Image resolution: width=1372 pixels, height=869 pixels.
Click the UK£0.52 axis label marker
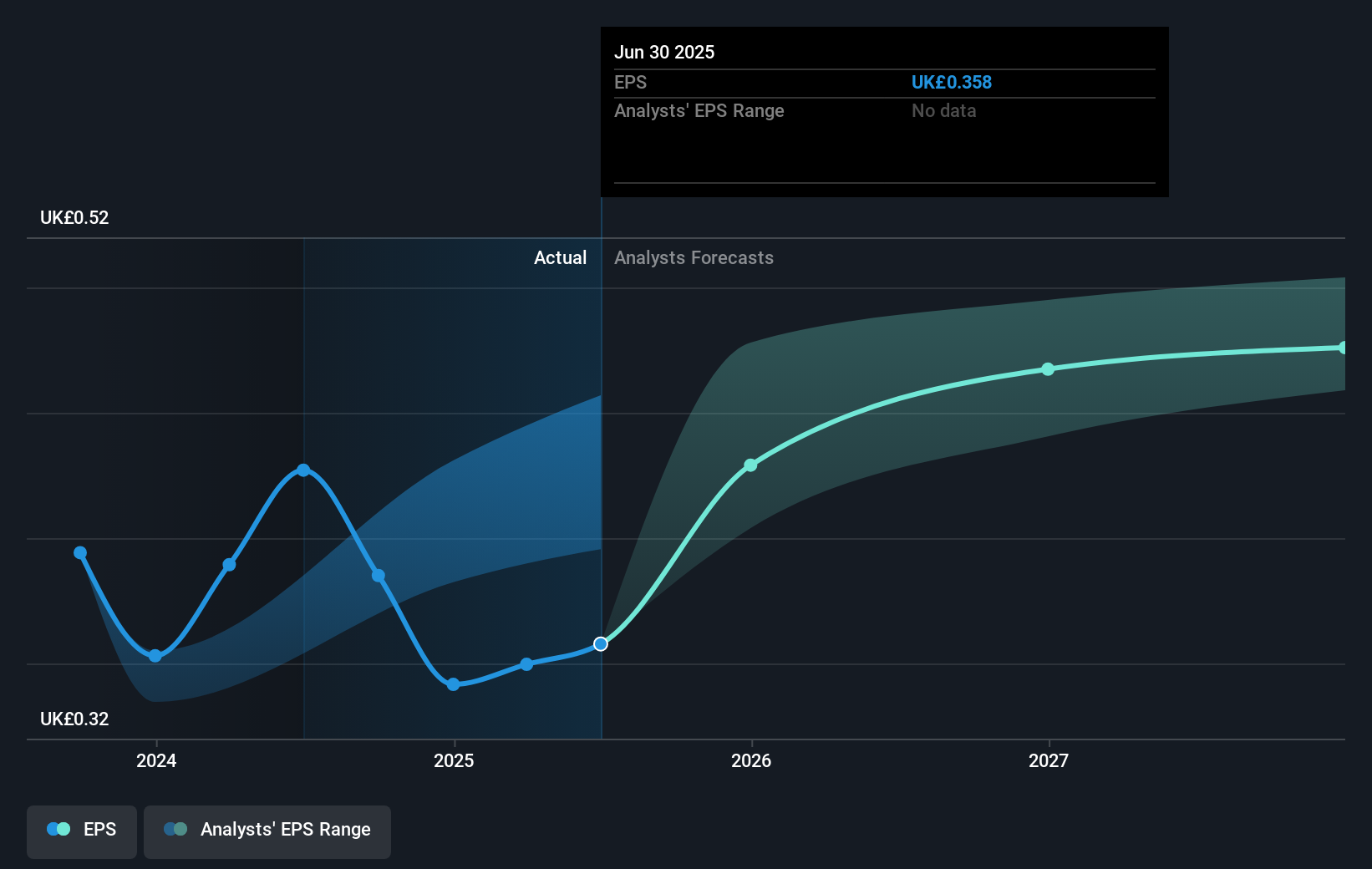tap(73, 217)
